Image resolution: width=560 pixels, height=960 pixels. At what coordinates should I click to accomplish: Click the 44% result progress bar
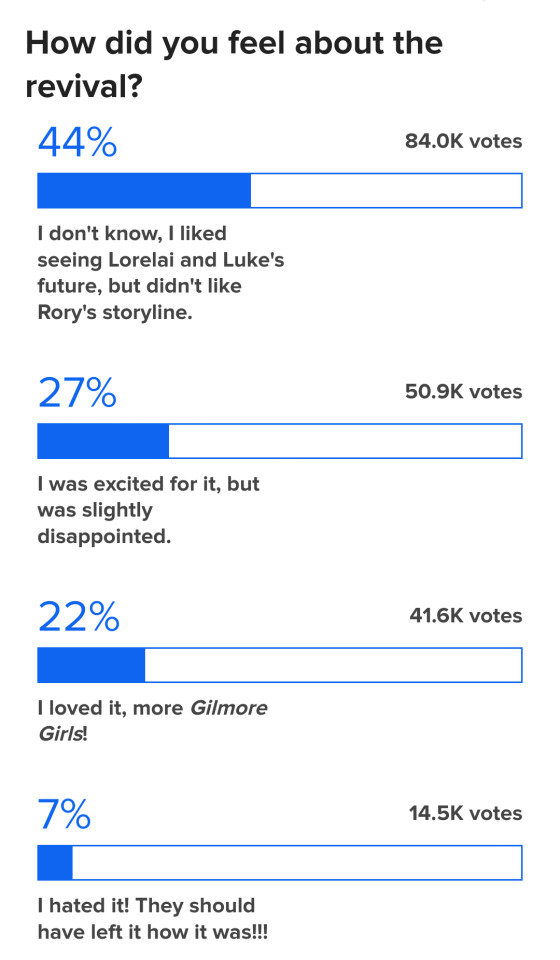pos(280,190)
